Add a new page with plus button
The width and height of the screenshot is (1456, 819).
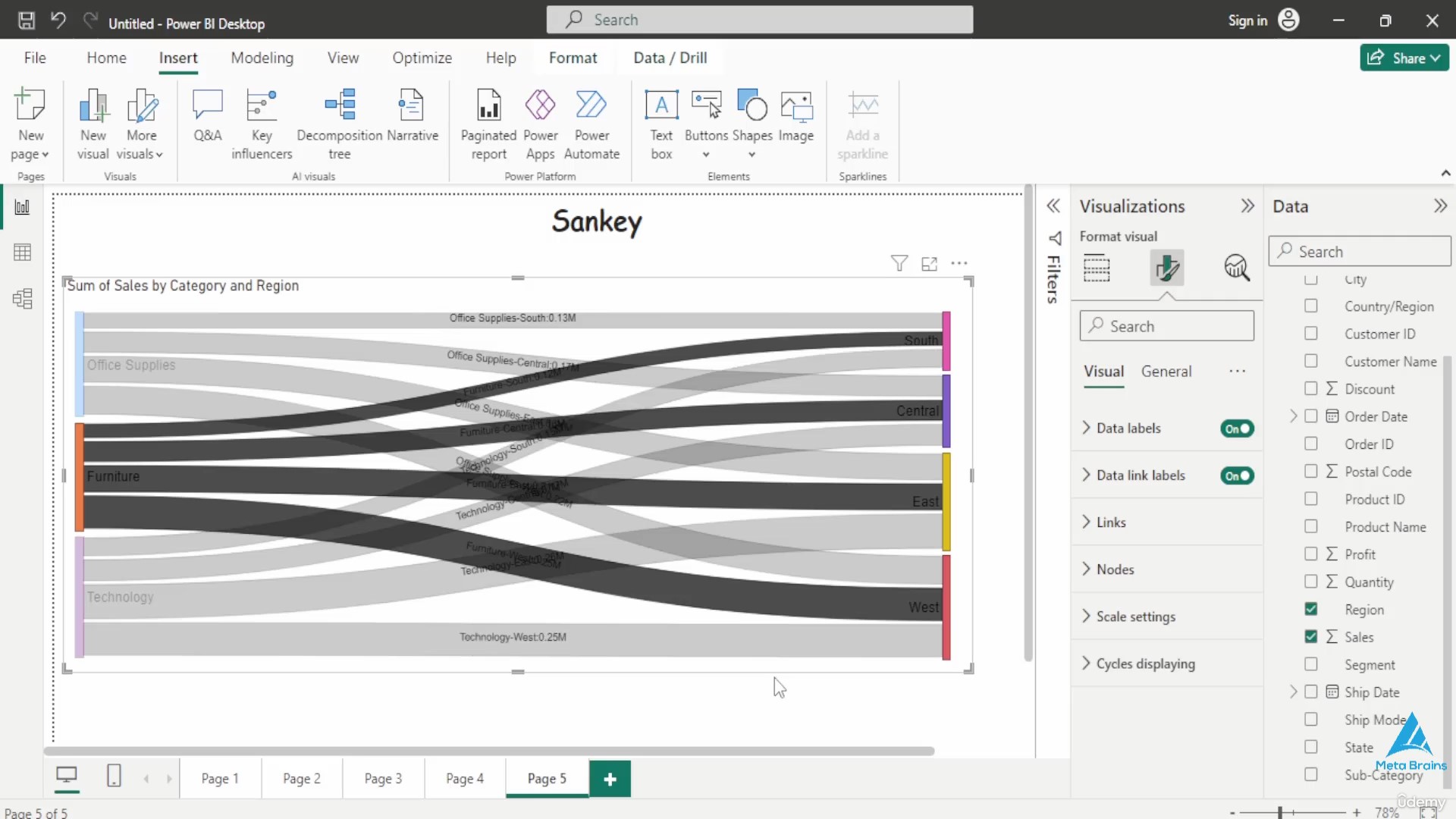[x=610, y=779]
